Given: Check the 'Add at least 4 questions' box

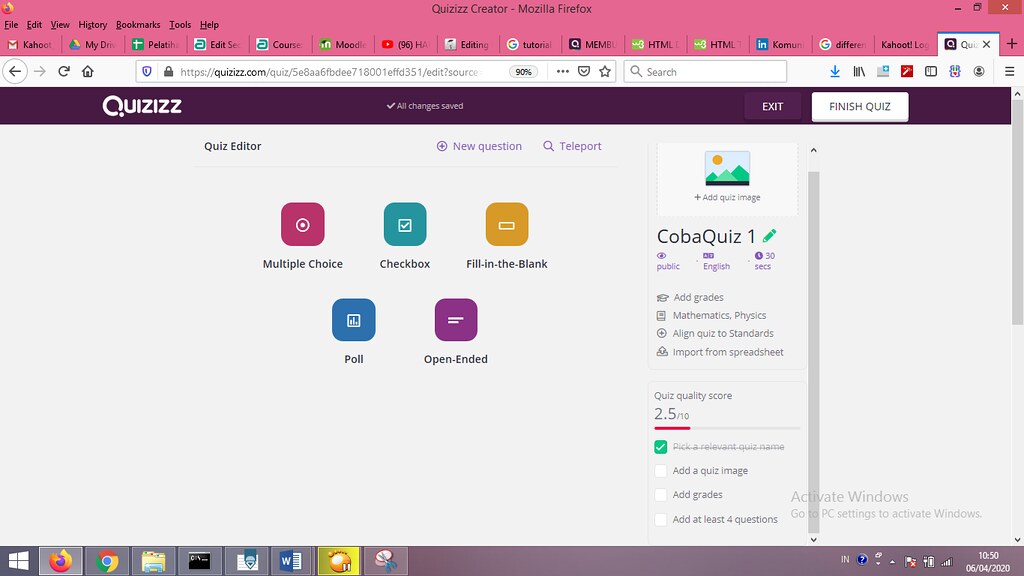Looking at the screenshot, I should (660, 519).
